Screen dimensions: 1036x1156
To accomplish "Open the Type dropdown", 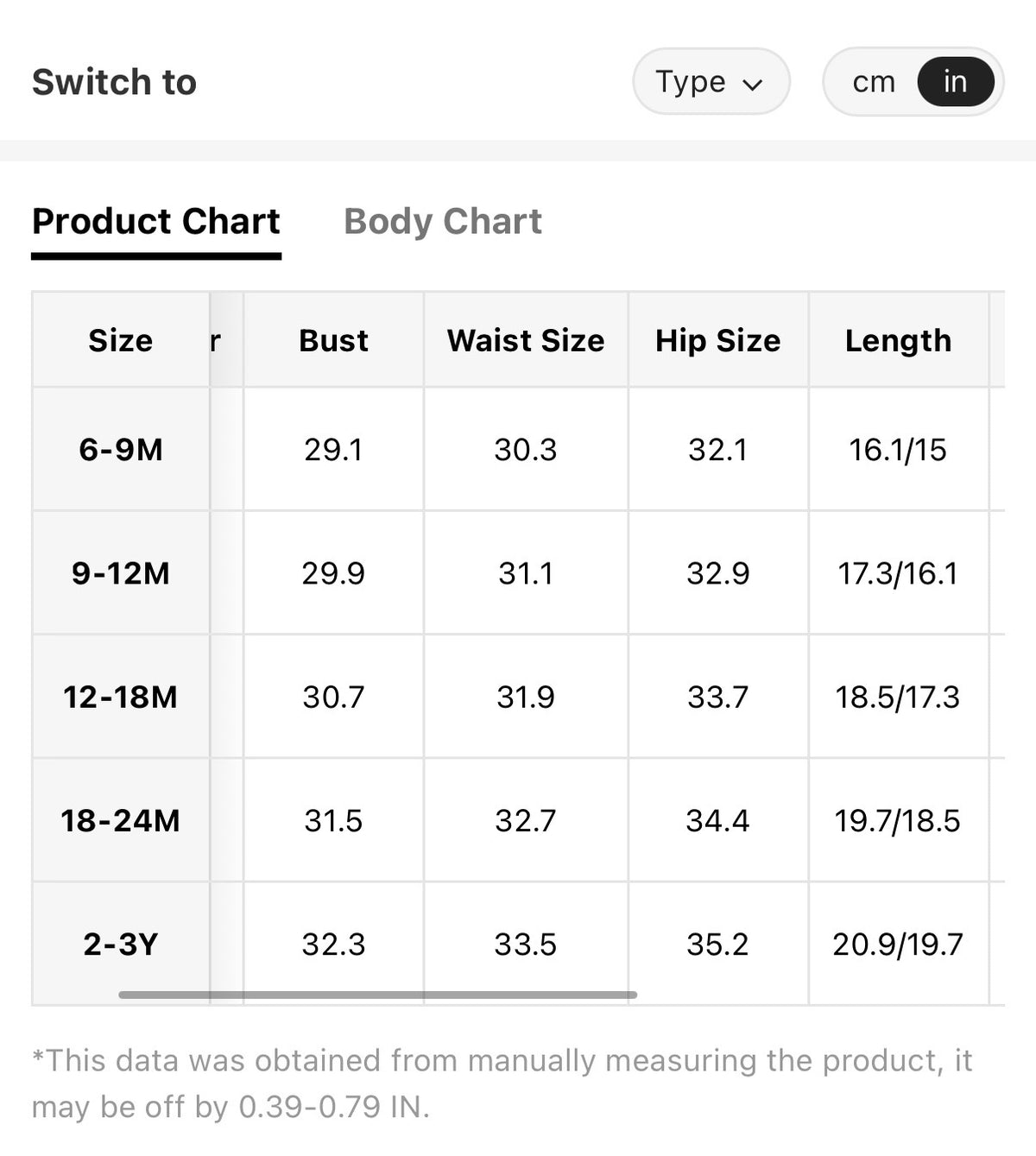I will [711, 82].
